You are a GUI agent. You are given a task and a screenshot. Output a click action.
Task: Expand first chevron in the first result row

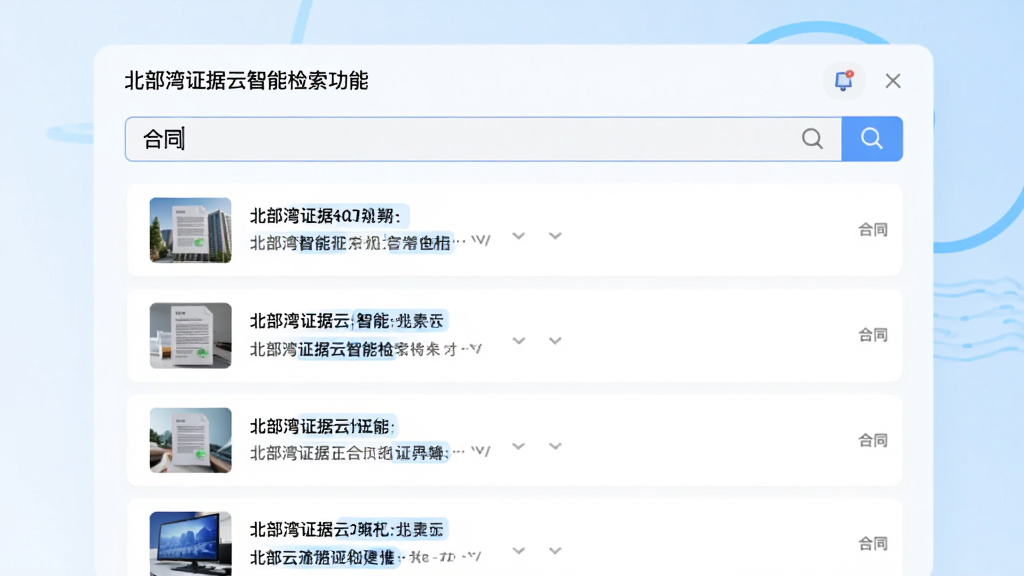tap(519, 236)
